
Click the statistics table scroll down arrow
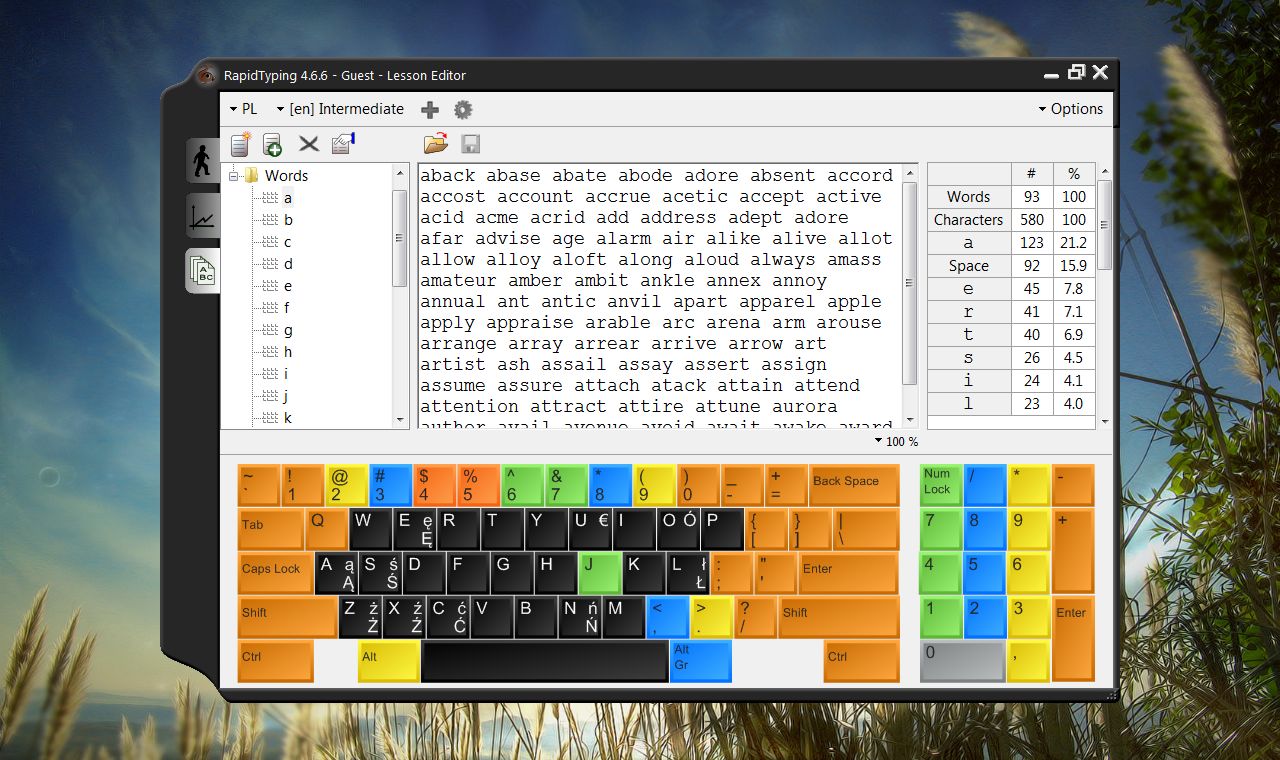(x=1105, y=422)
